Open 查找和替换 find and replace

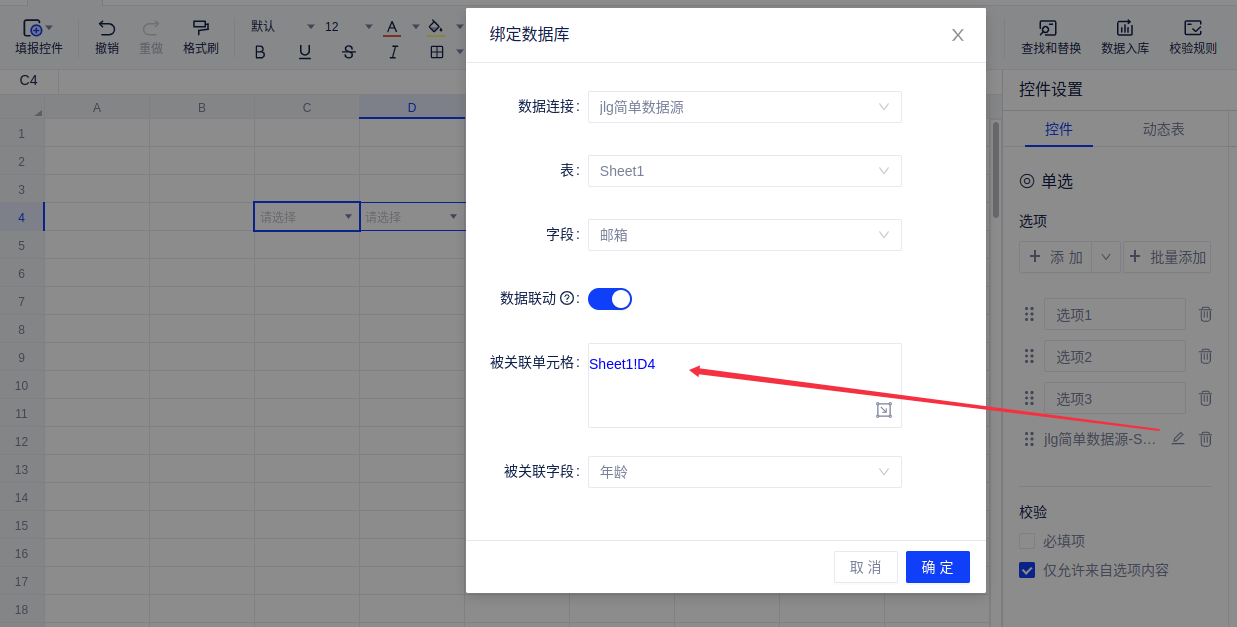click(1050, 36)
